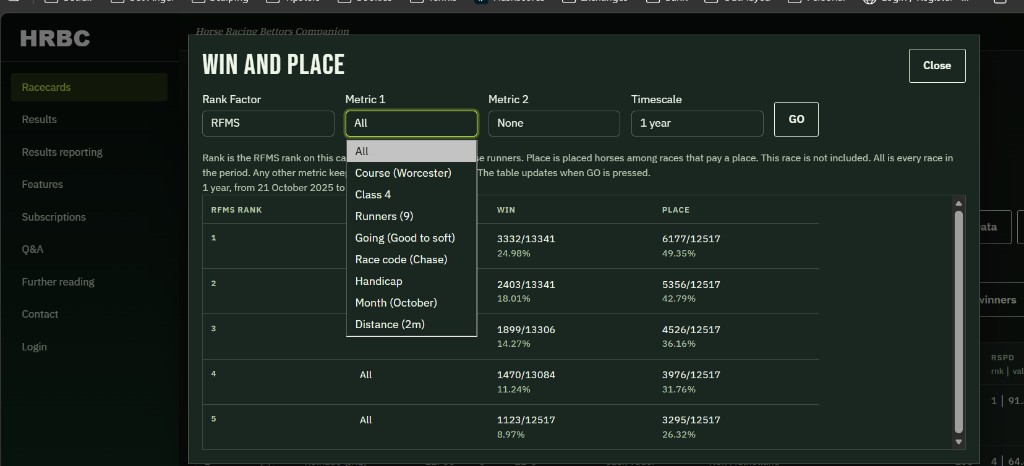Click the scrollbar up arrow in results table

(959, 204)
